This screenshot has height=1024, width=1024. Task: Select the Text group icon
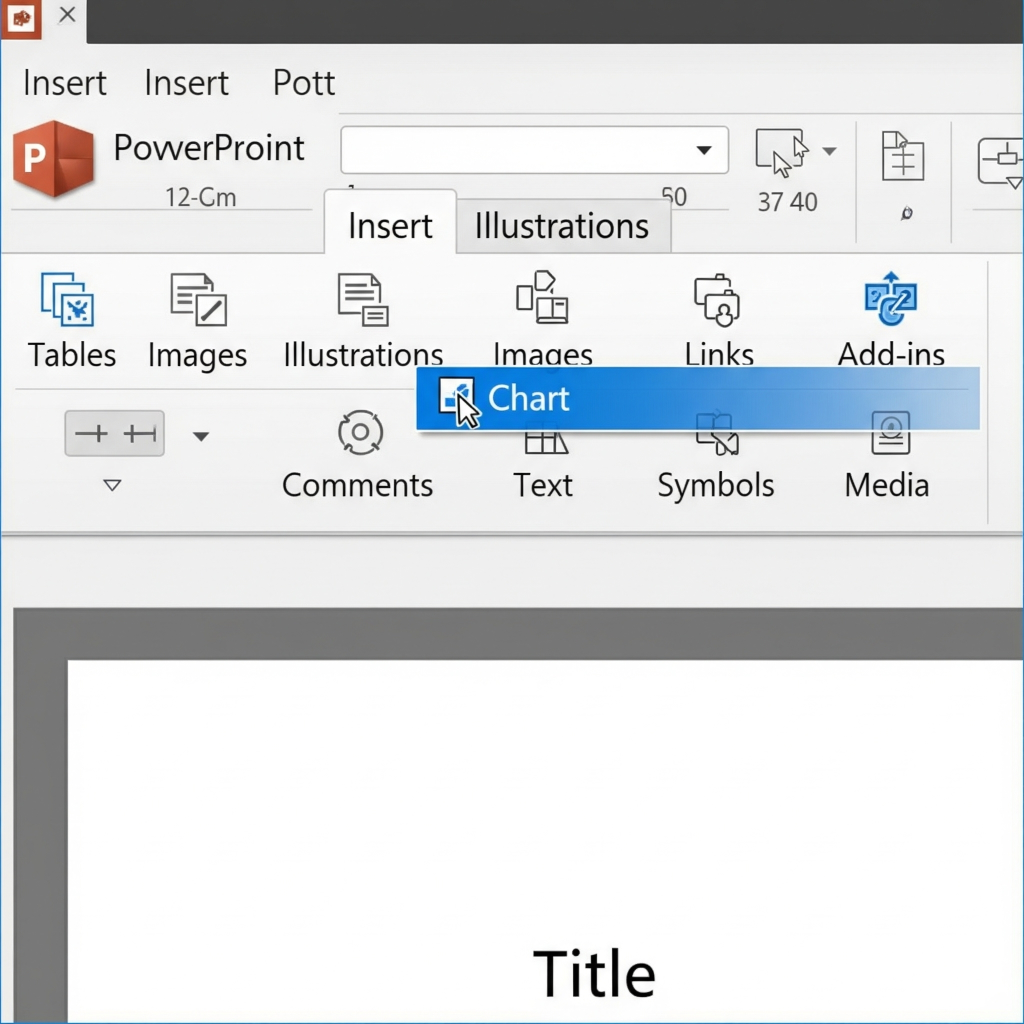tap(545, 442)
